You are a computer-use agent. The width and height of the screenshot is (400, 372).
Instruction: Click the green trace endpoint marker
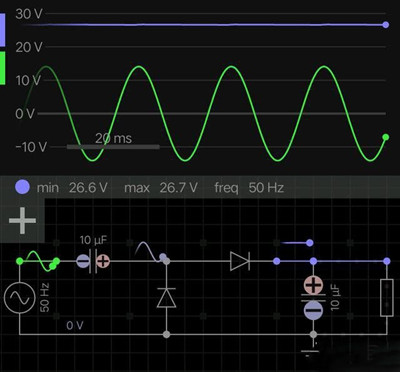[x=386, y=137]
